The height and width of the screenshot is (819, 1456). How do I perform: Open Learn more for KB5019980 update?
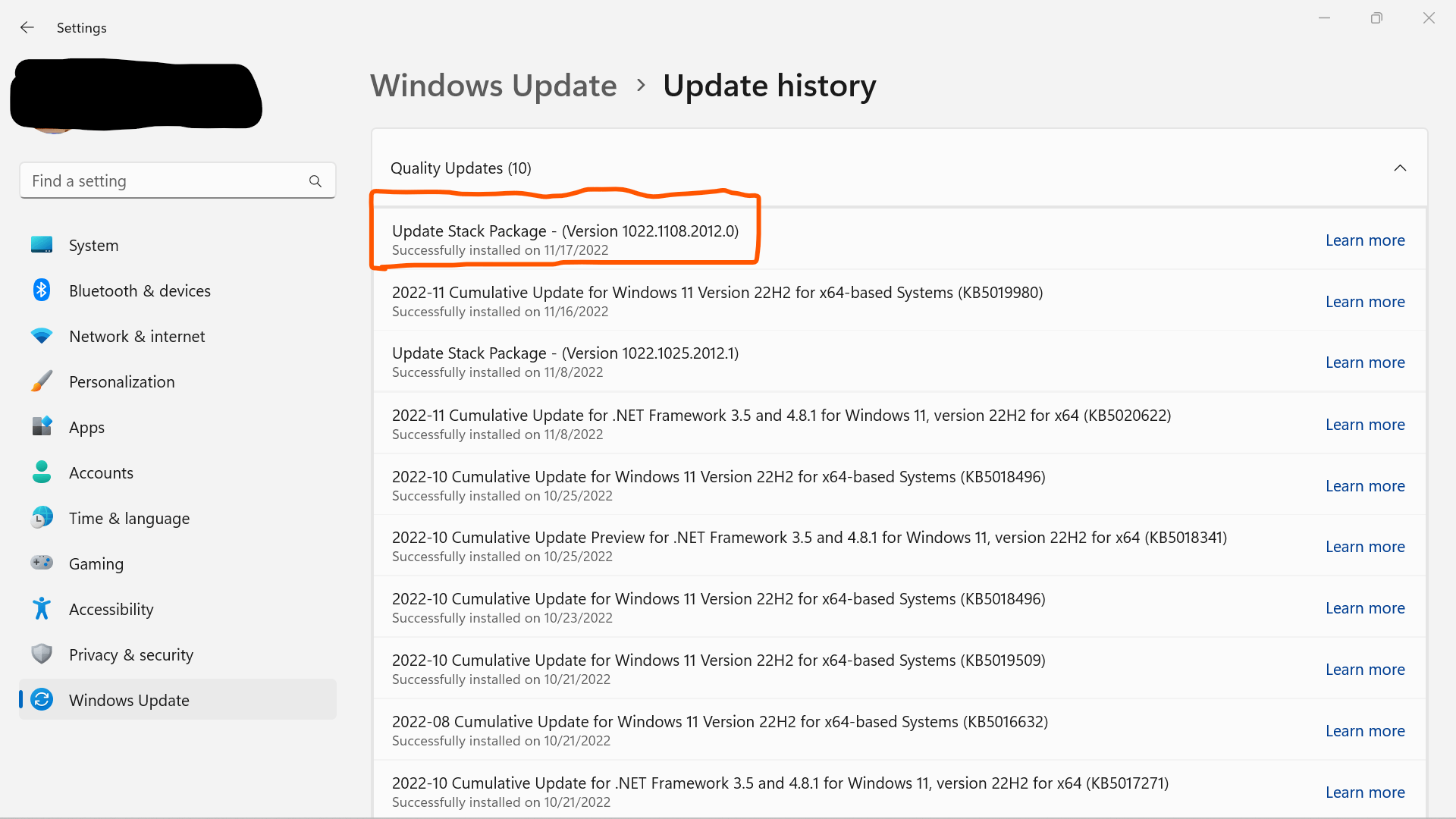pyautogui.click(x=1364, y=302)
